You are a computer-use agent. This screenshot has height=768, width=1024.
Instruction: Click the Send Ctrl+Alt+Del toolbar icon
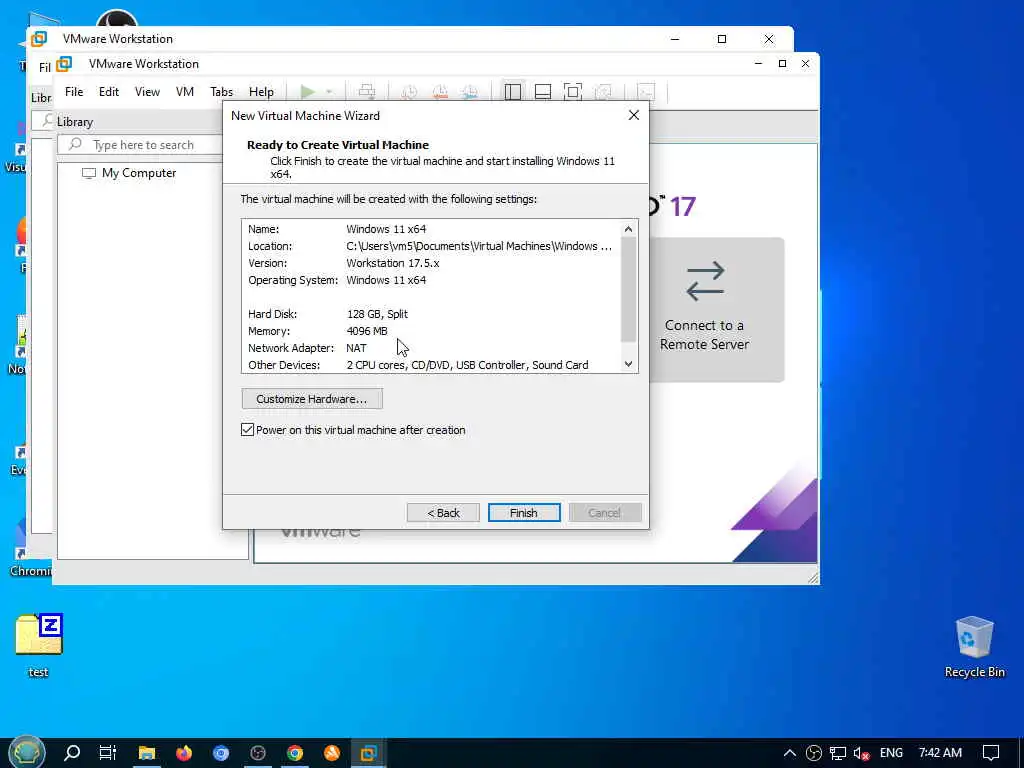367,92
